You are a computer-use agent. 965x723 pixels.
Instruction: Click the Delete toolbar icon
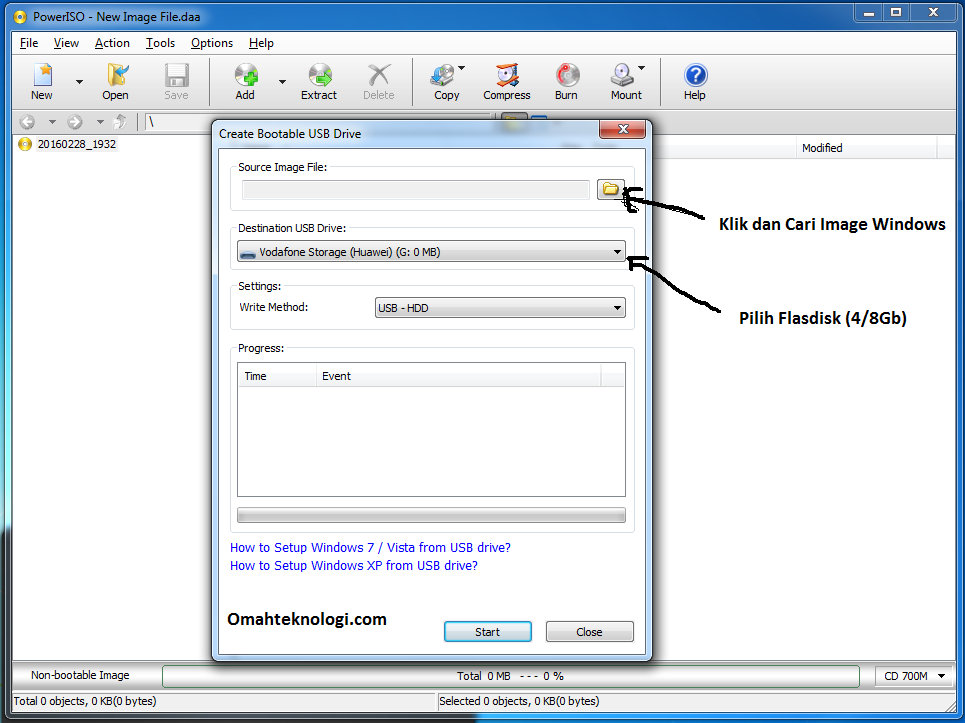pyautogui.click(x=378, y=81)
